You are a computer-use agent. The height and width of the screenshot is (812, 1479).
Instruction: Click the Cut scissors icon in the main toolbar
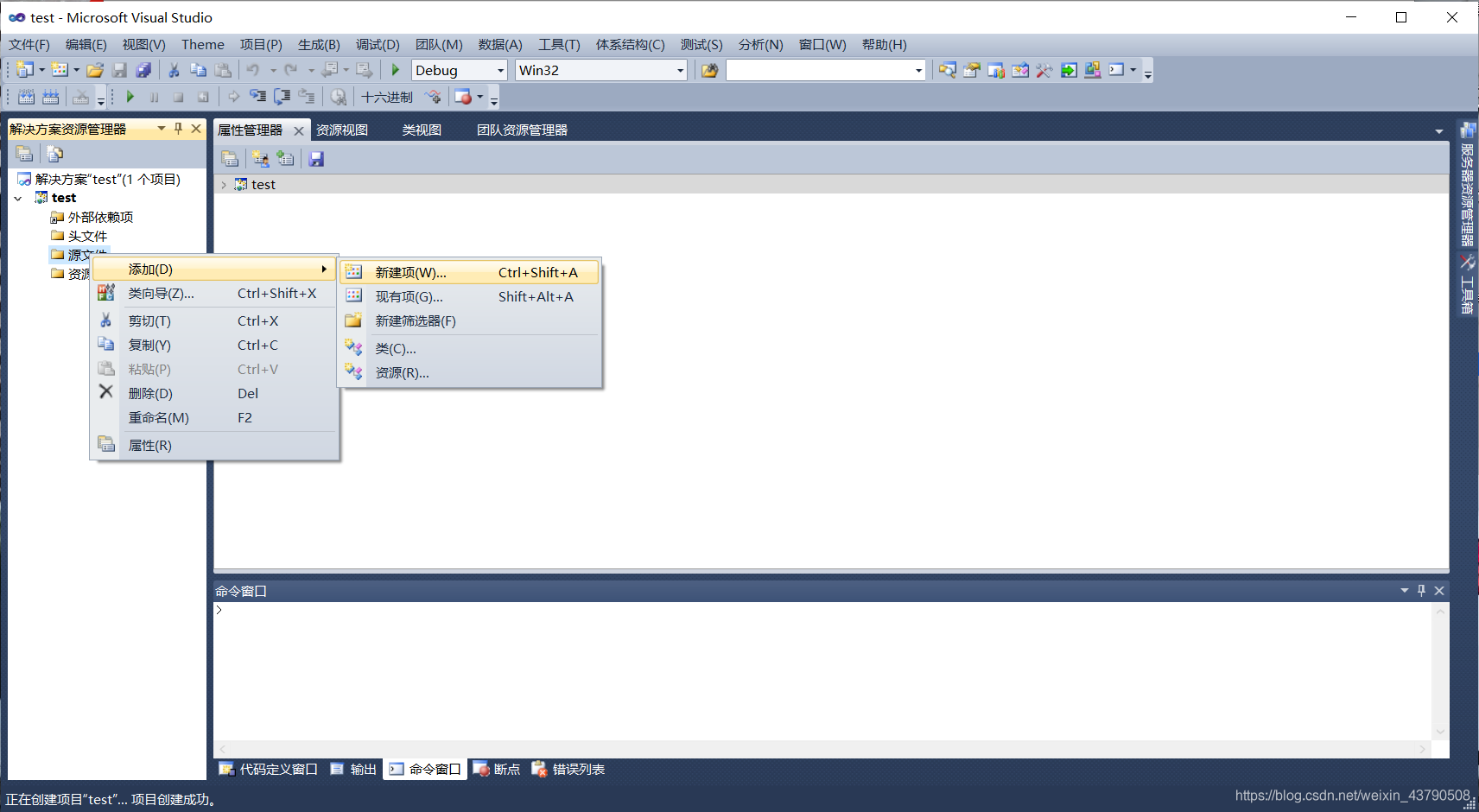coord(174,70)
